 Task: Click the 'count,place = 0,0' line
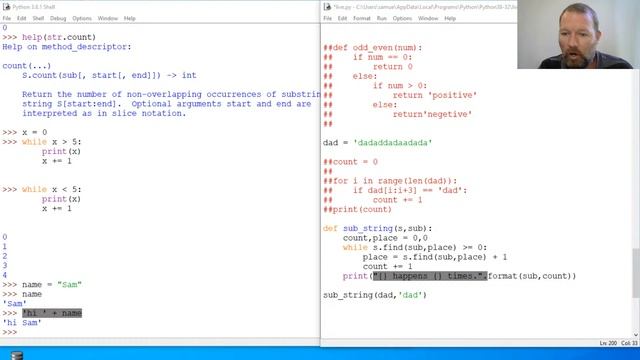coord(385,238)
